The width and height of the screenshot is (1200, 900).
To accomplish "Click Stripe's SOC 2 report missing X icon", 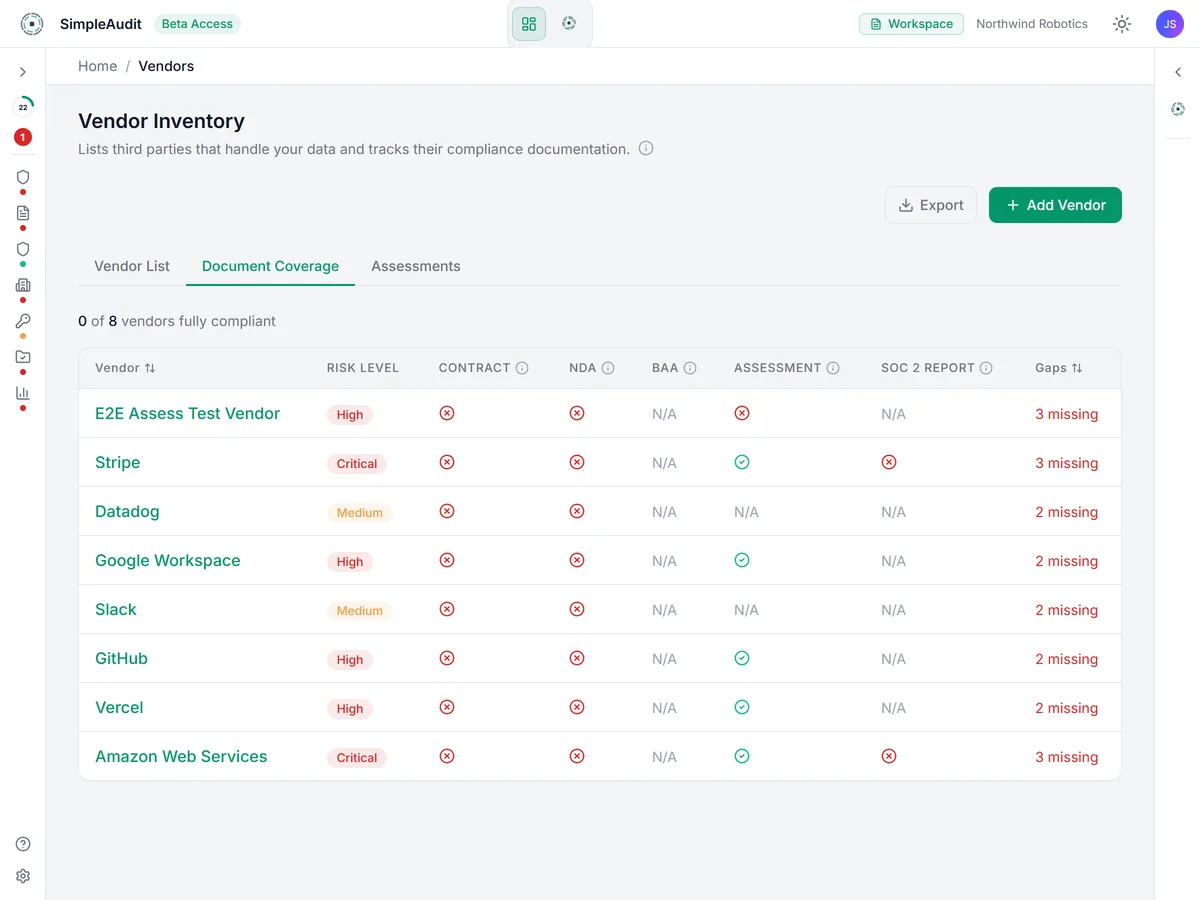I will coord(889,462).
